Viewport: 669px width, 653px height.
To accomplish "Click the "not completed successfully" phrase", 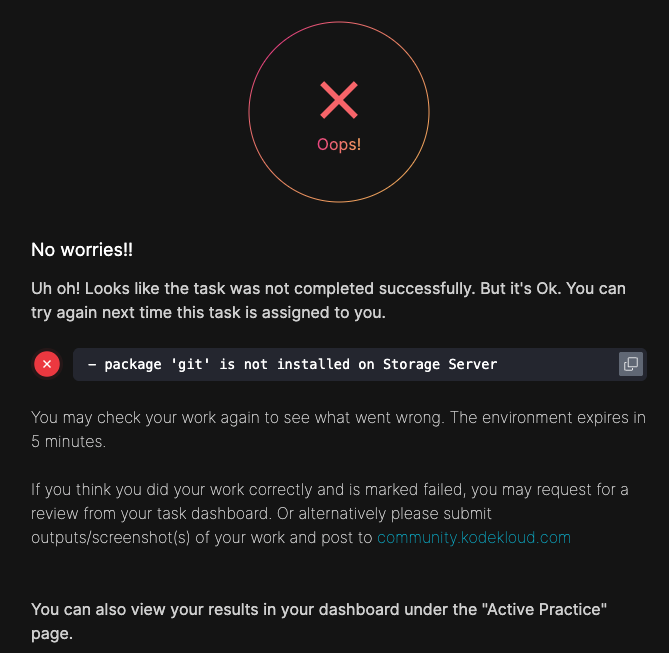I will [x=375, y=288].
